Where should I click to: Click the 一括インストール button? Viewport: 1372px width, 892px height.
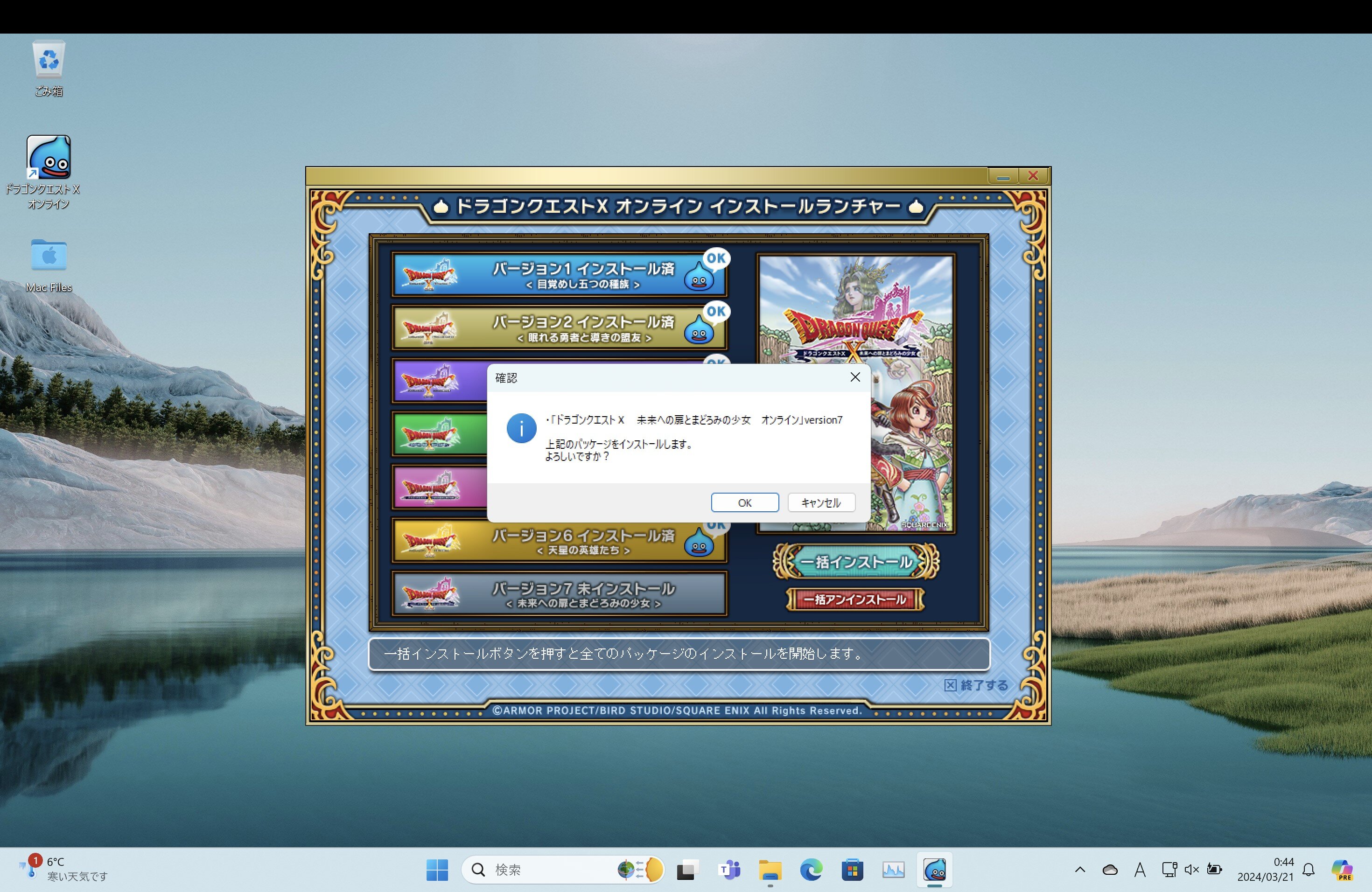tap(855, 561)
